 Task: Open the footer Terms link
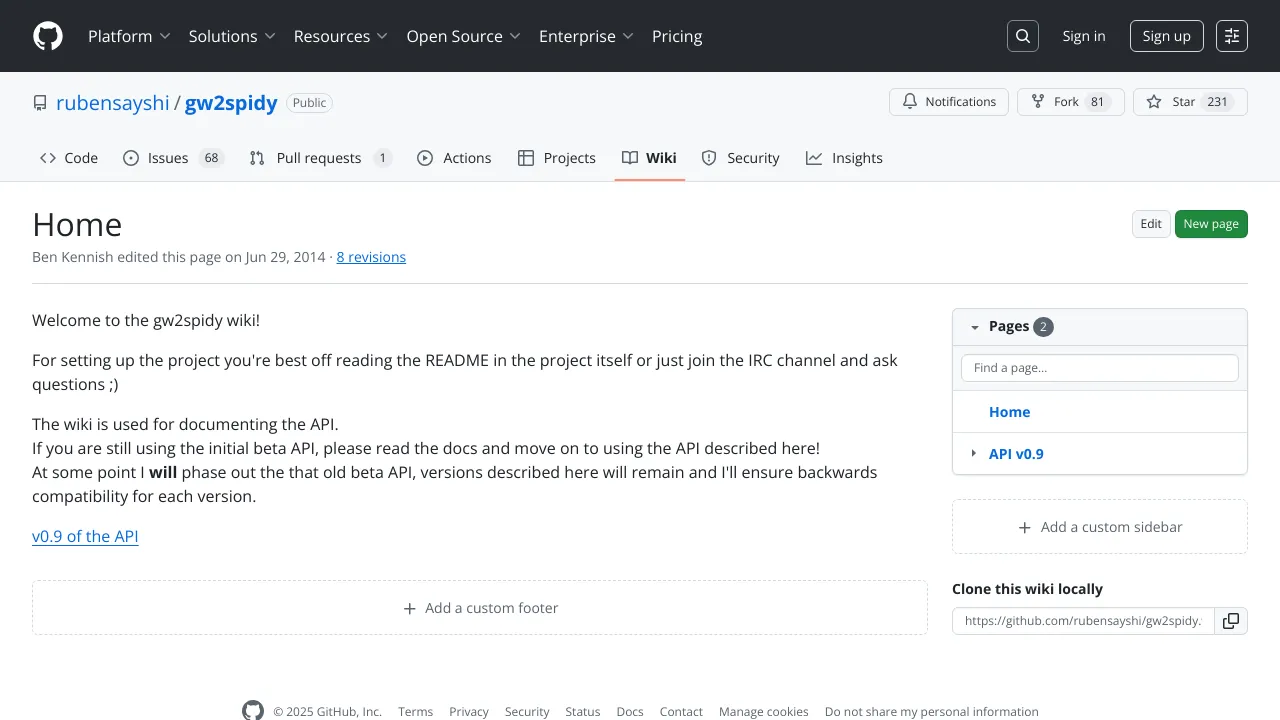(415, 712)
